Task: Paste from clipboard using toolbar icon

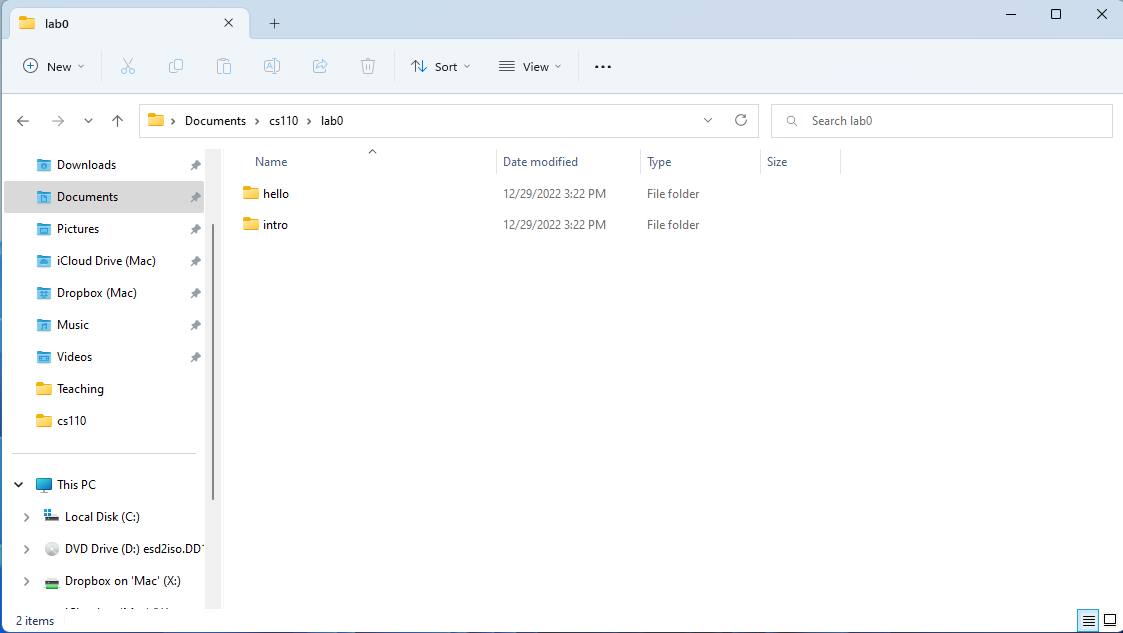Action: coord(224,66)
